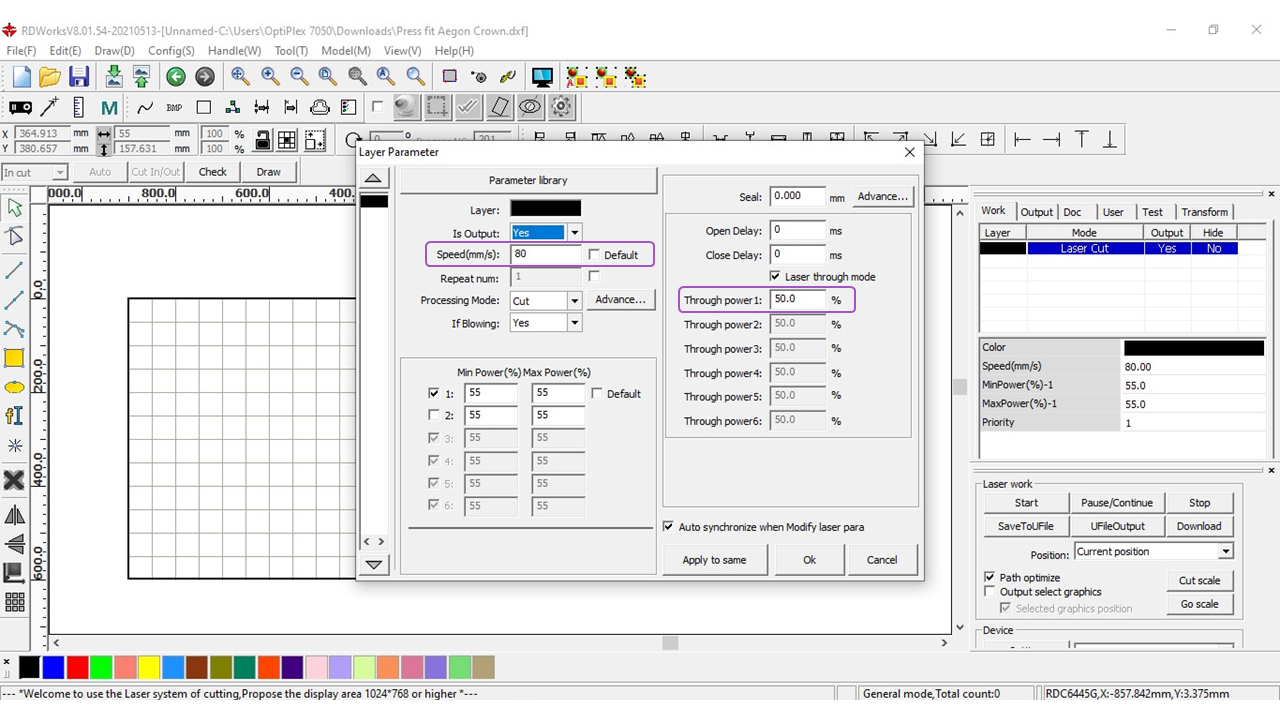Screen dimensions: 1280x720
Task: Choose the Line draw tool
Action: click(15, 271)
